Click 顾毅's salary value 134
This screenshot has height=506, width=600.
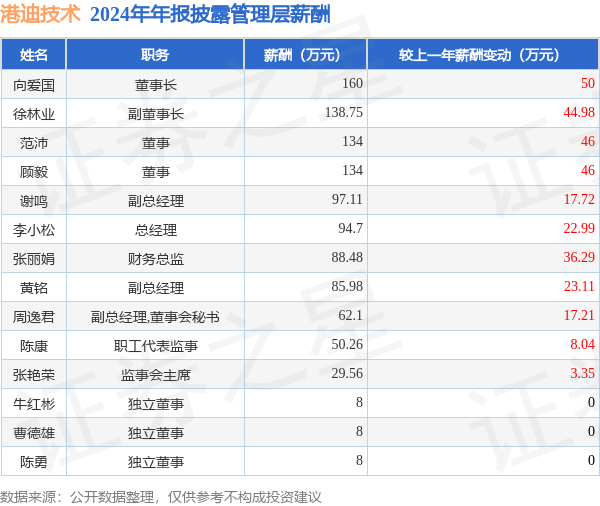pyautogui.click(x=352, y=170)
